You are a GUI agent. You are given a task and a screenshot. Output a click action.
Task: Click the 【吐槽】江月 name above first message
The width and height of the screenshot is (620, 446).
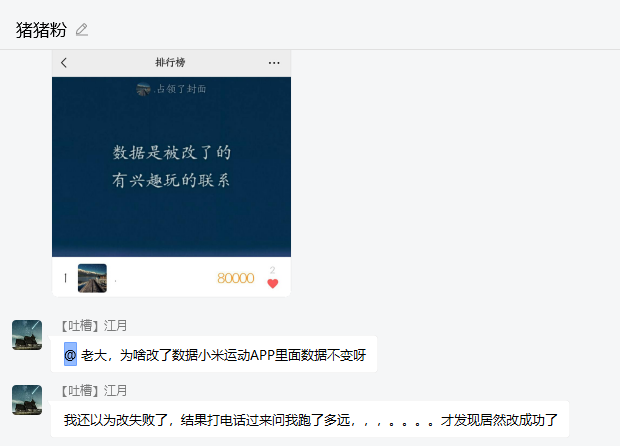94,326
